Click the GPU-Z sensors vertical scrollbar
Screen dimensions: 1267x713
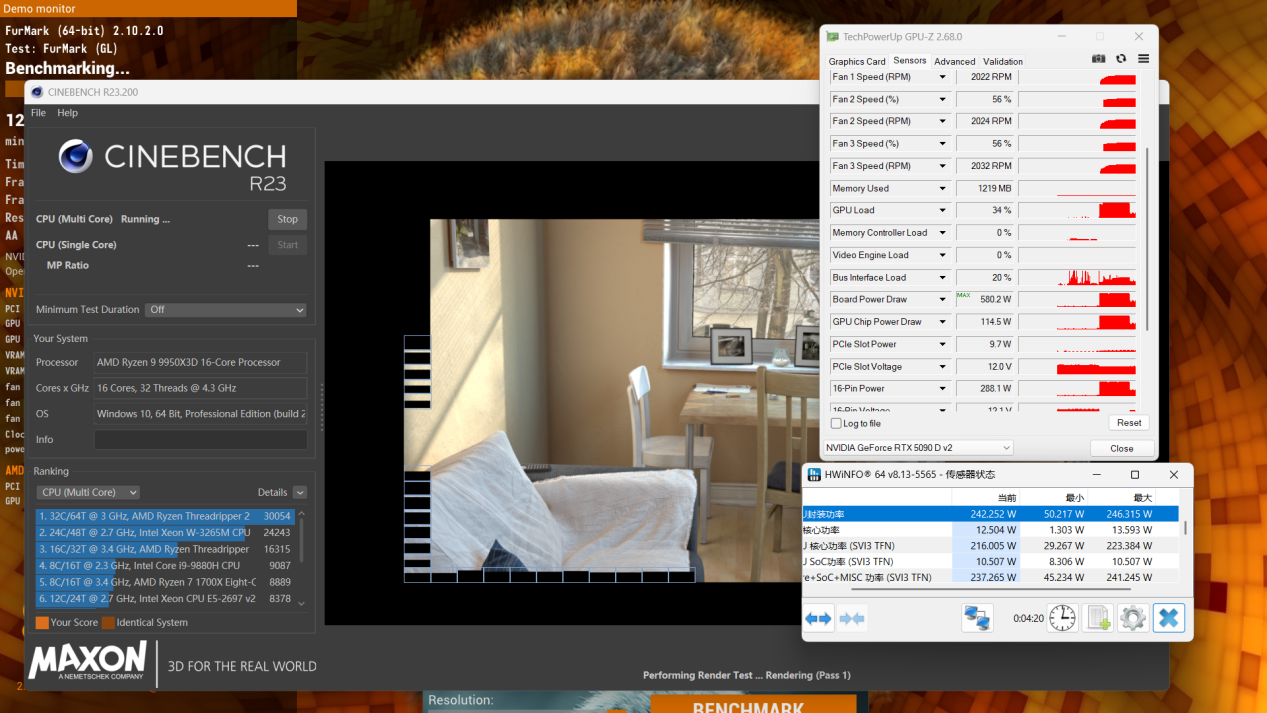click(x=1148, y=240)
